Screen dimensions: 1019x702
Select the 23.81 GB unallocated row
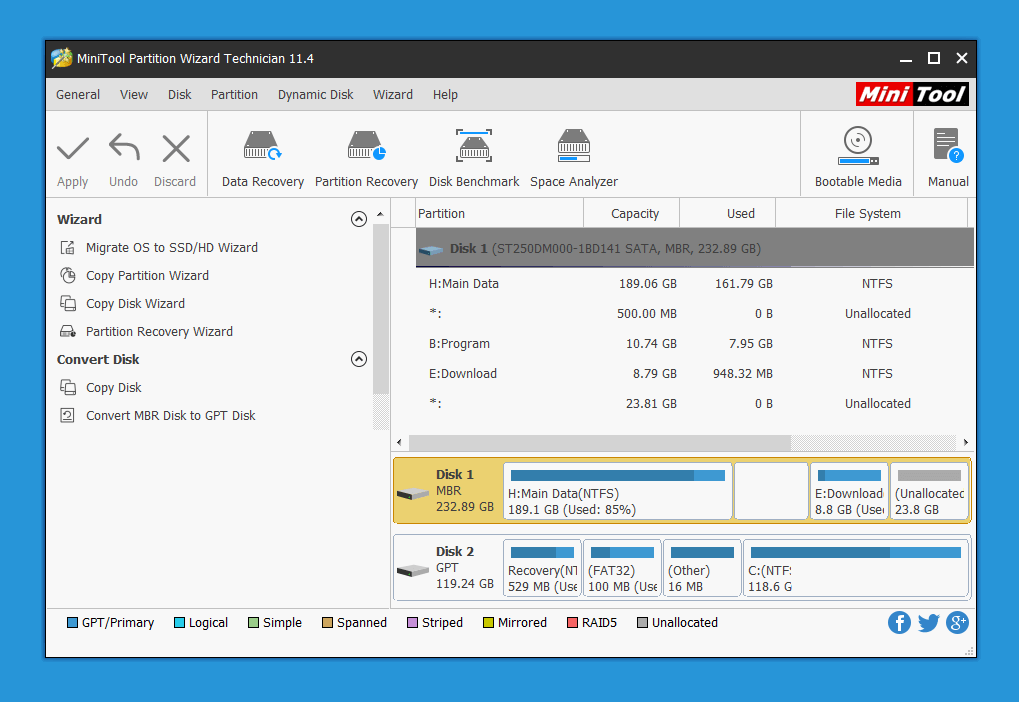(x=695, y=403)
